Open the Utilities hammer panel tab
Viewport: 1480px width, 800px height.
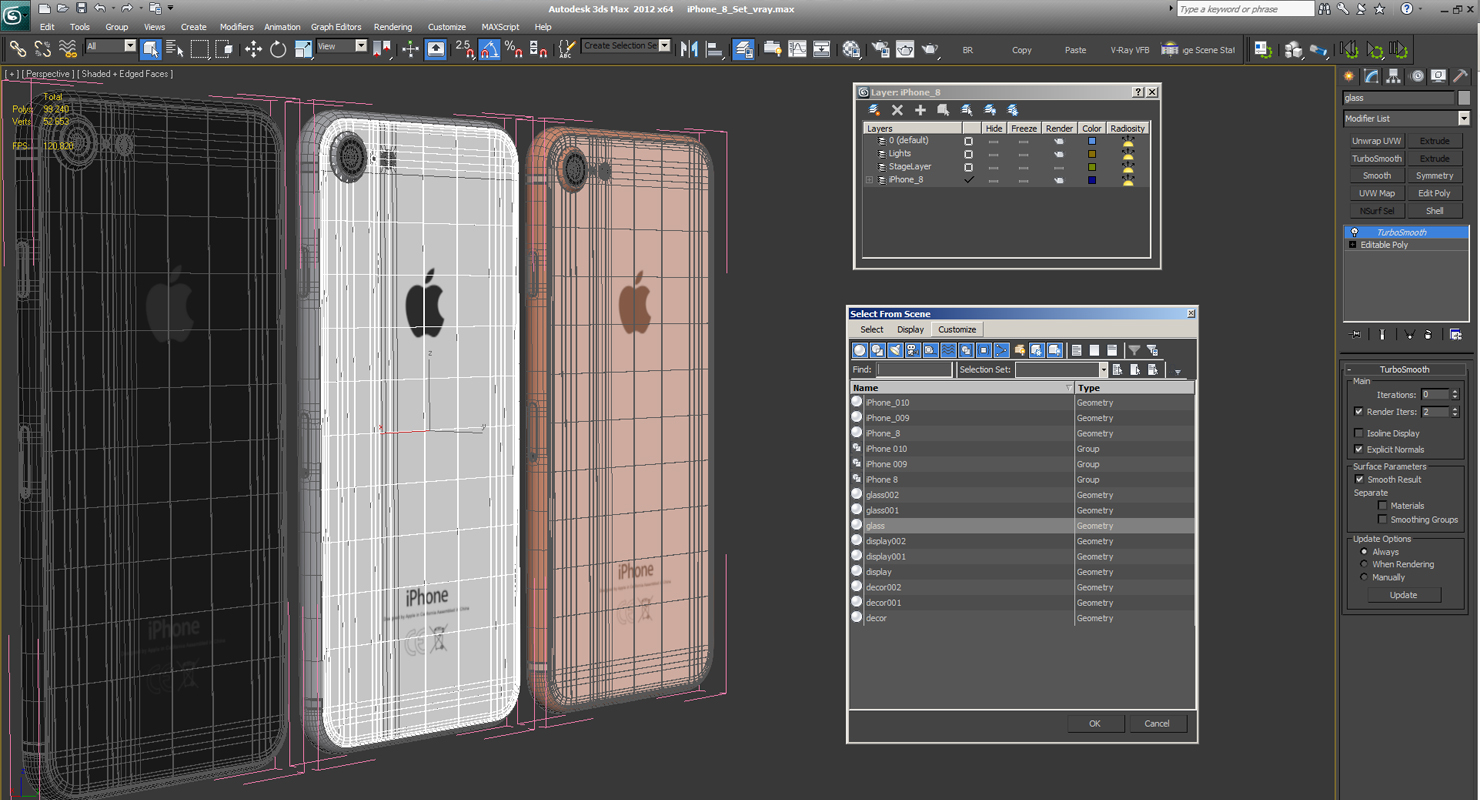click(1461, 76)
